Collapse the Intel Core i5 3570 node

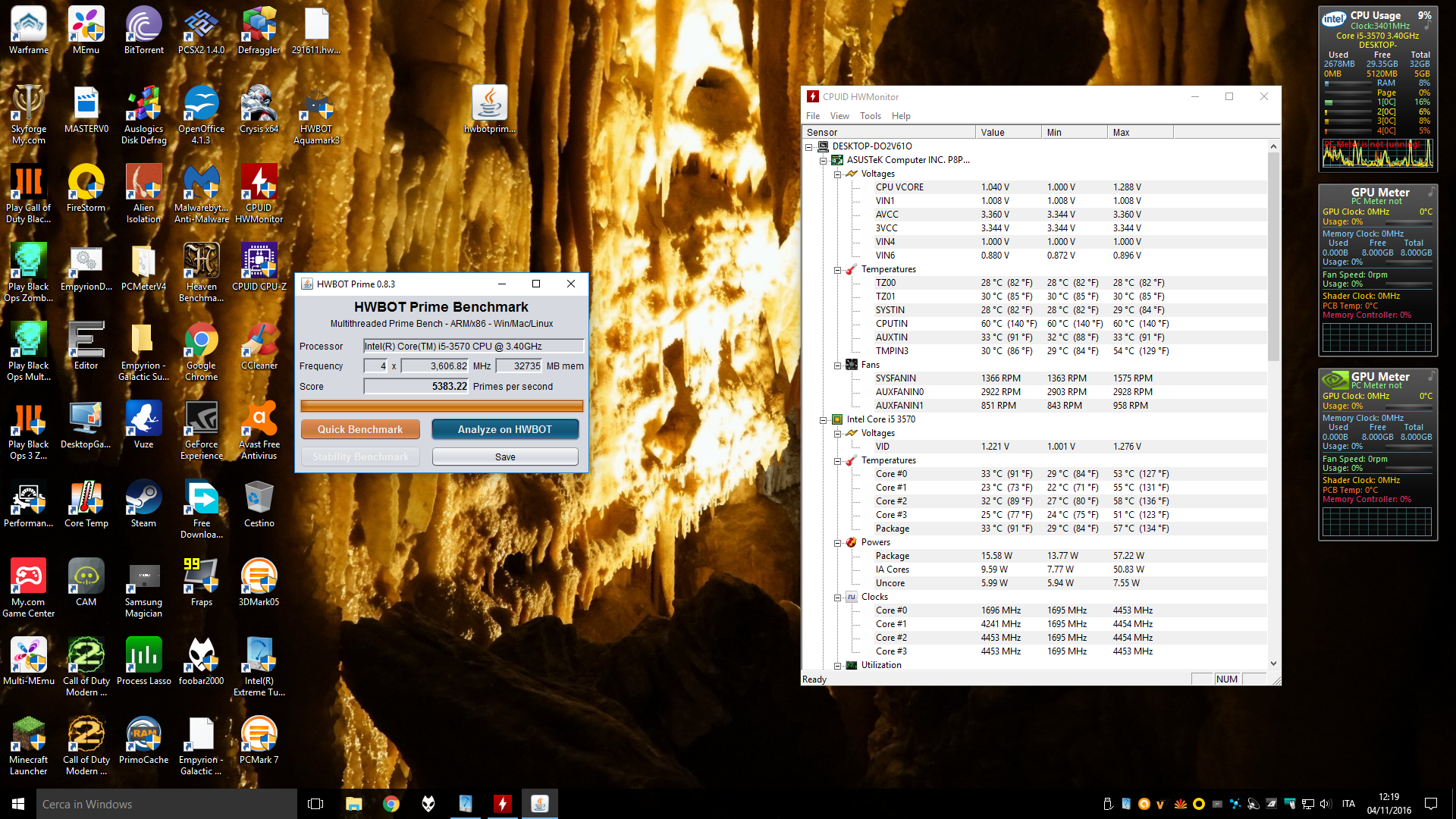pos(824,419)
